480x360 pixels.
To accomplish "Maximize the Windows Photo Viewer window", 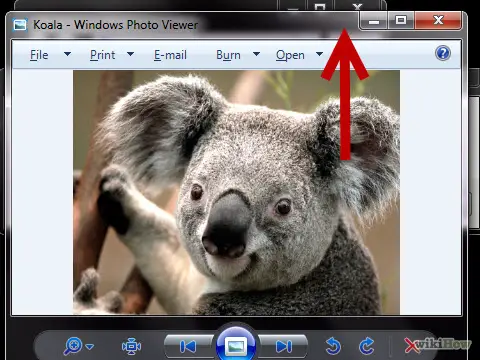I will pos(401,21).
